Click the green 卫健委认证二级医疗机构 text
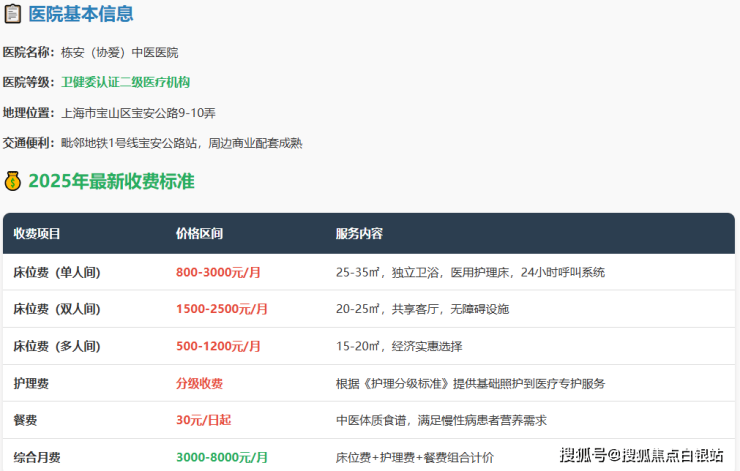 pyautogui.click(x=125, y=82)
